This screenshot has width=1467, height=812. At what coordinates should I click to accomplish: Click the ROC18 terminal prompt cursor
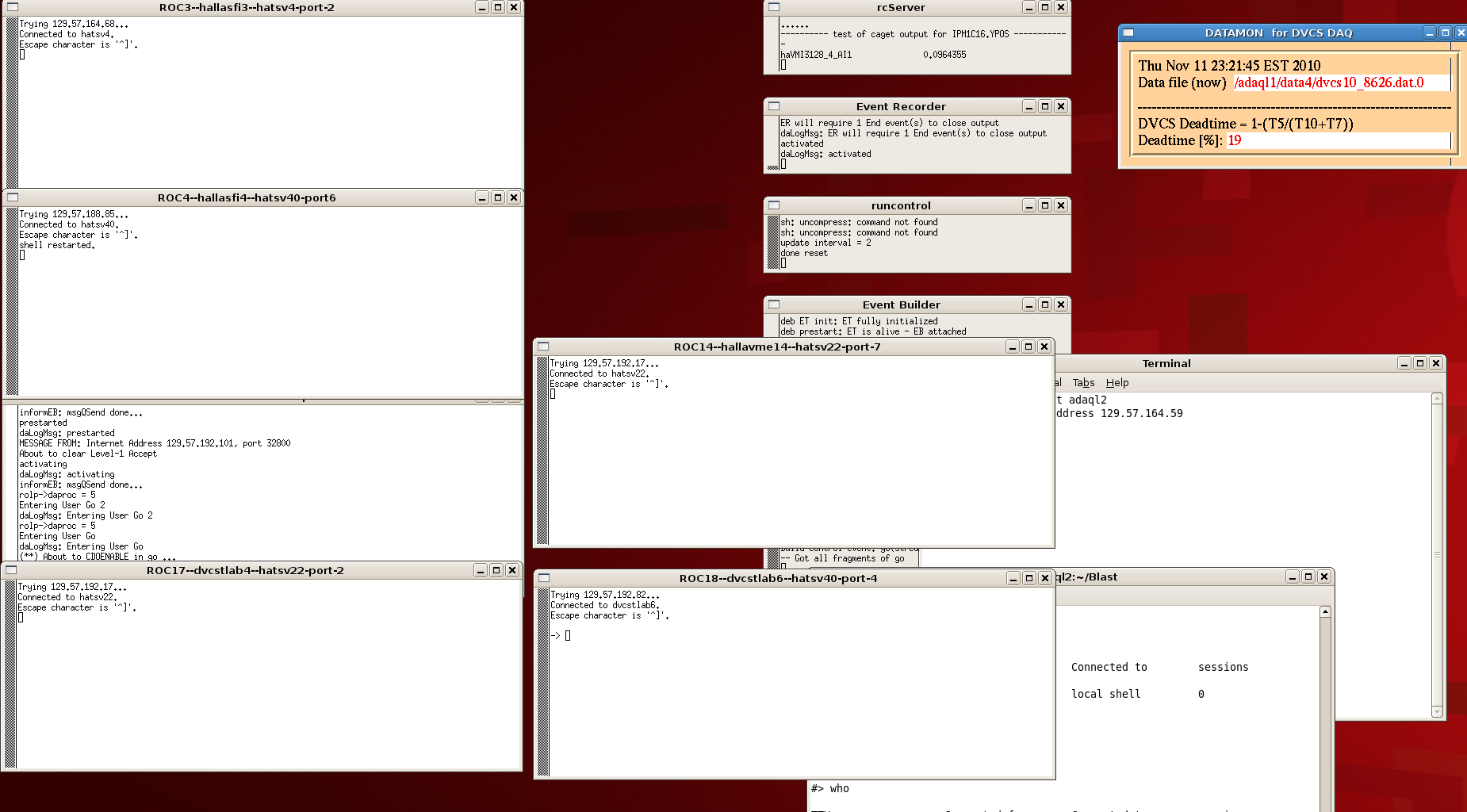coord(568,636)
